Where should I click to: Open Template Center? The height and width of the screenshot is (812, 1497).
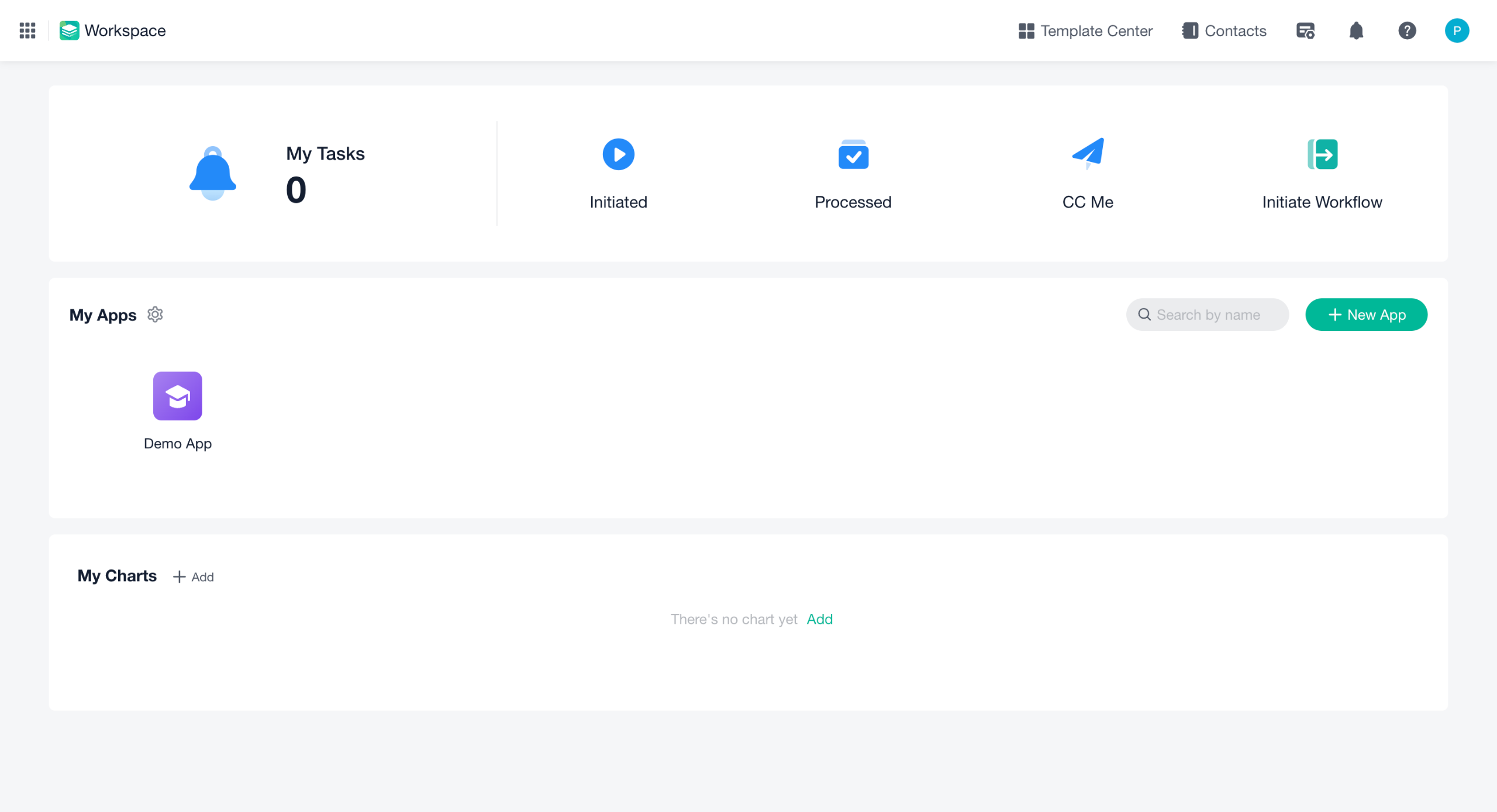(x=1085, y=30)
